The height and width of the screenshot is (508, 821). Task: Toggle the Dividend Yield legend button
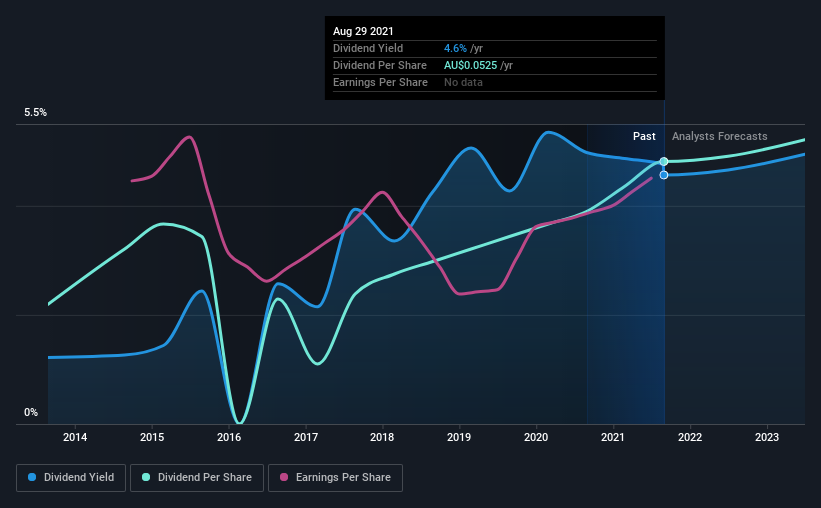pos(71,478)
